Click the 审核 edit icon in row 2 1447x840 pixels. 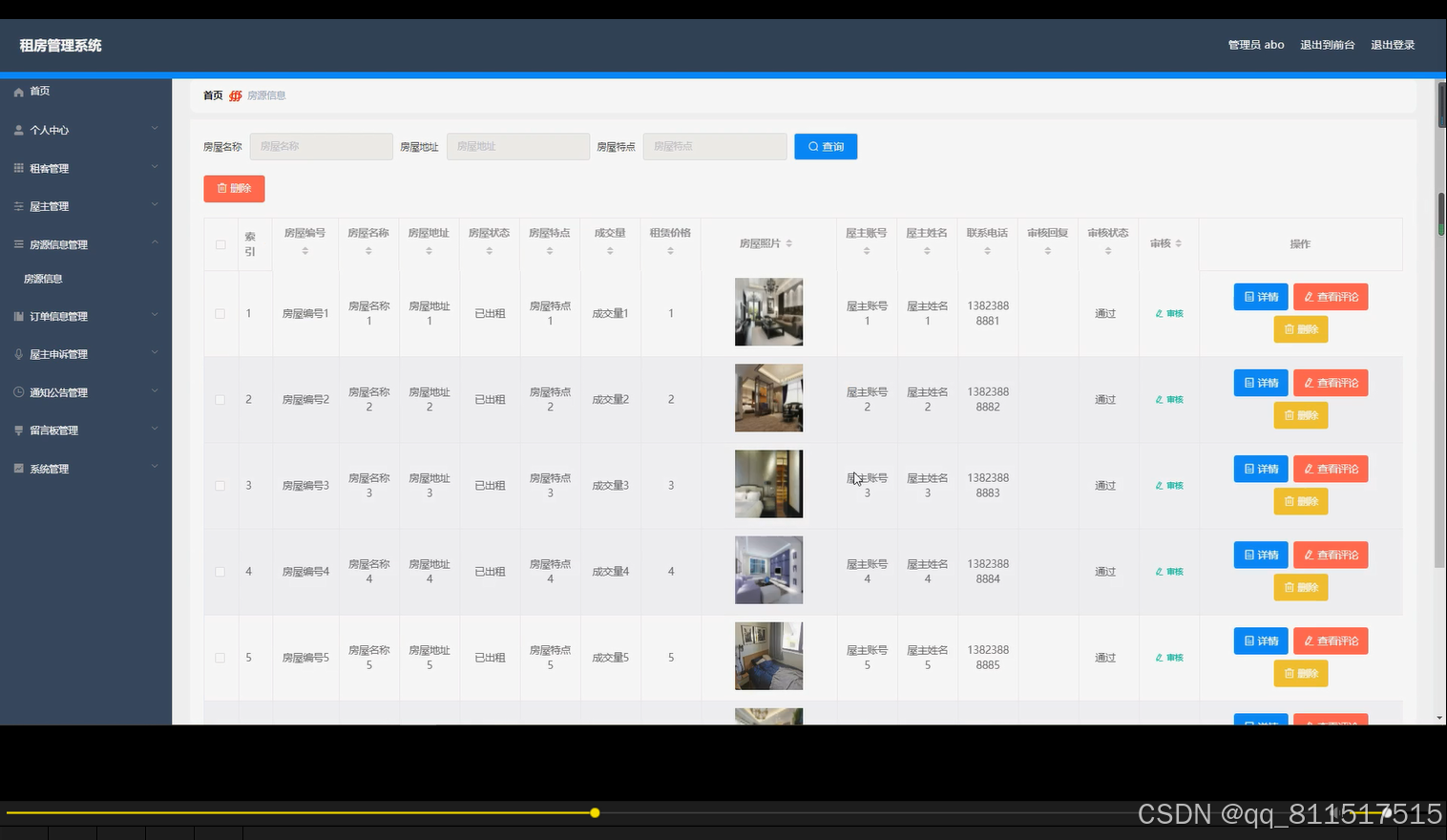(1159, 399)
